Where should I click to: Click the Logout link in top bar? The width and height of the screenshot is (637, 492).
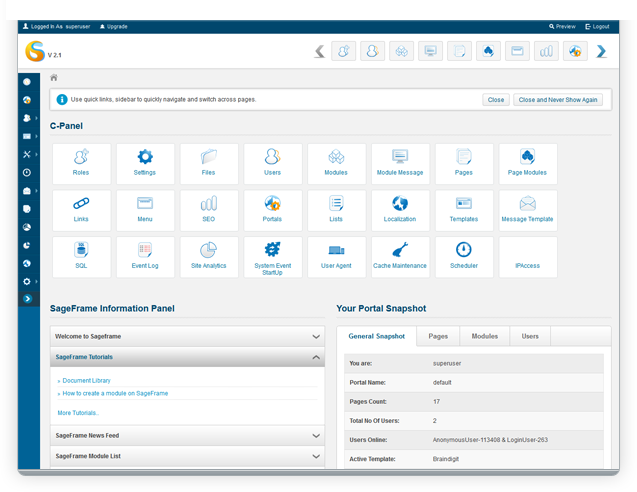[x=597, y=26]
